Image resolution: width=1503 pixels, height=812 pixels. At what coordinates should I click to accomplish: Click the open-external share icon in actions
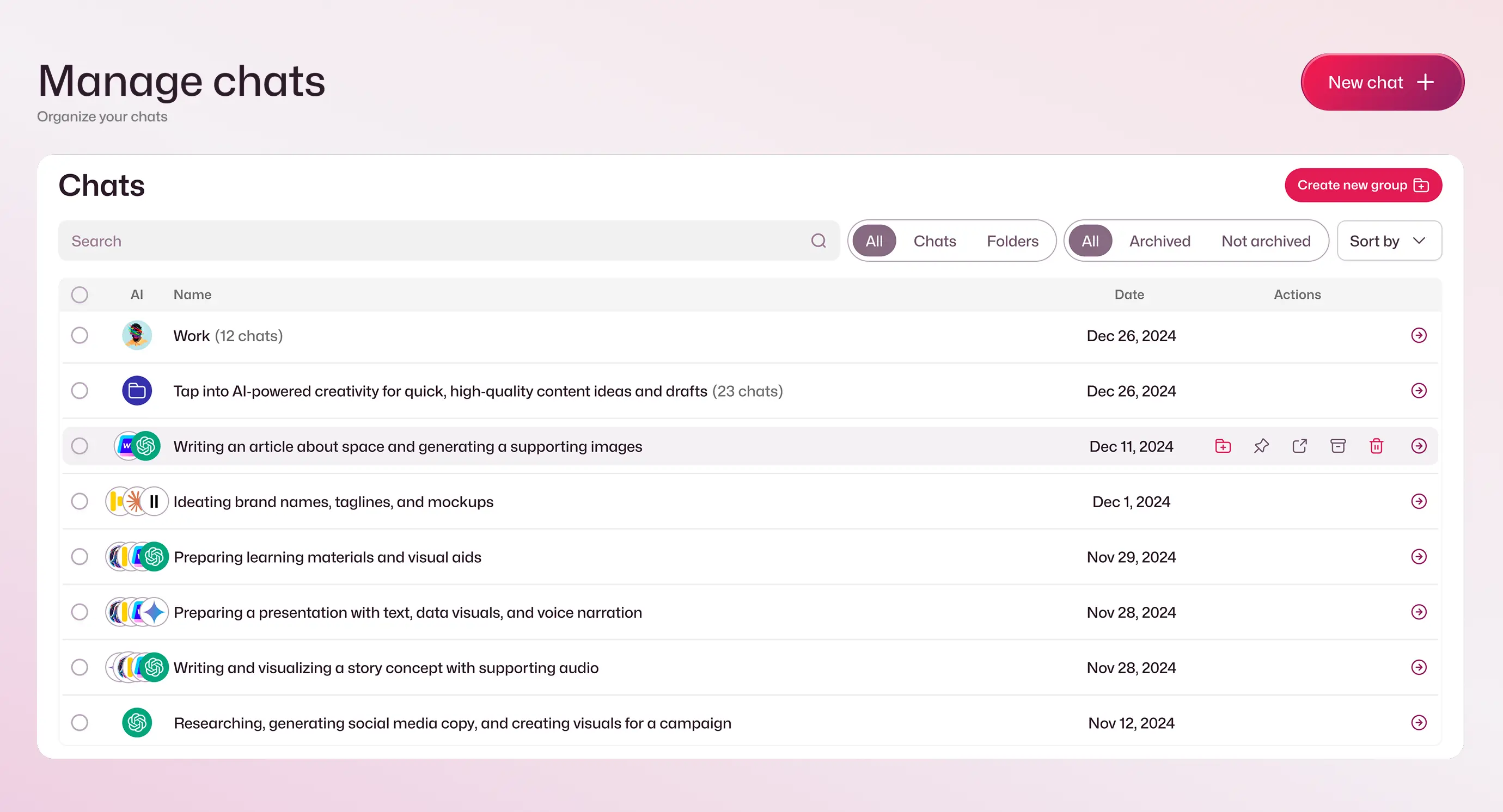(x=1299, y=446)
